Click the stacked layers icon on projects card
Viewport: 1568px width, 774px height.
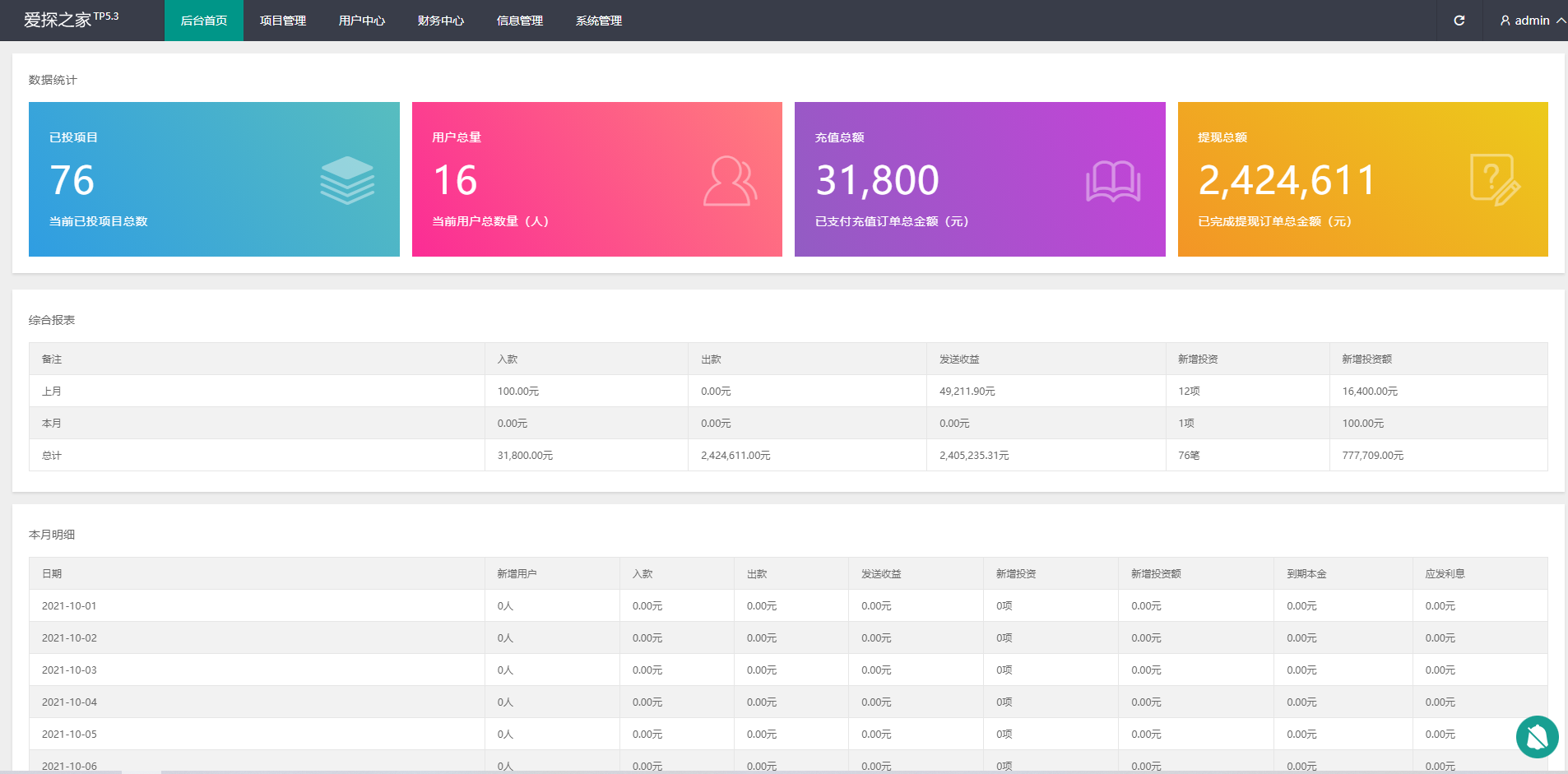347,180
